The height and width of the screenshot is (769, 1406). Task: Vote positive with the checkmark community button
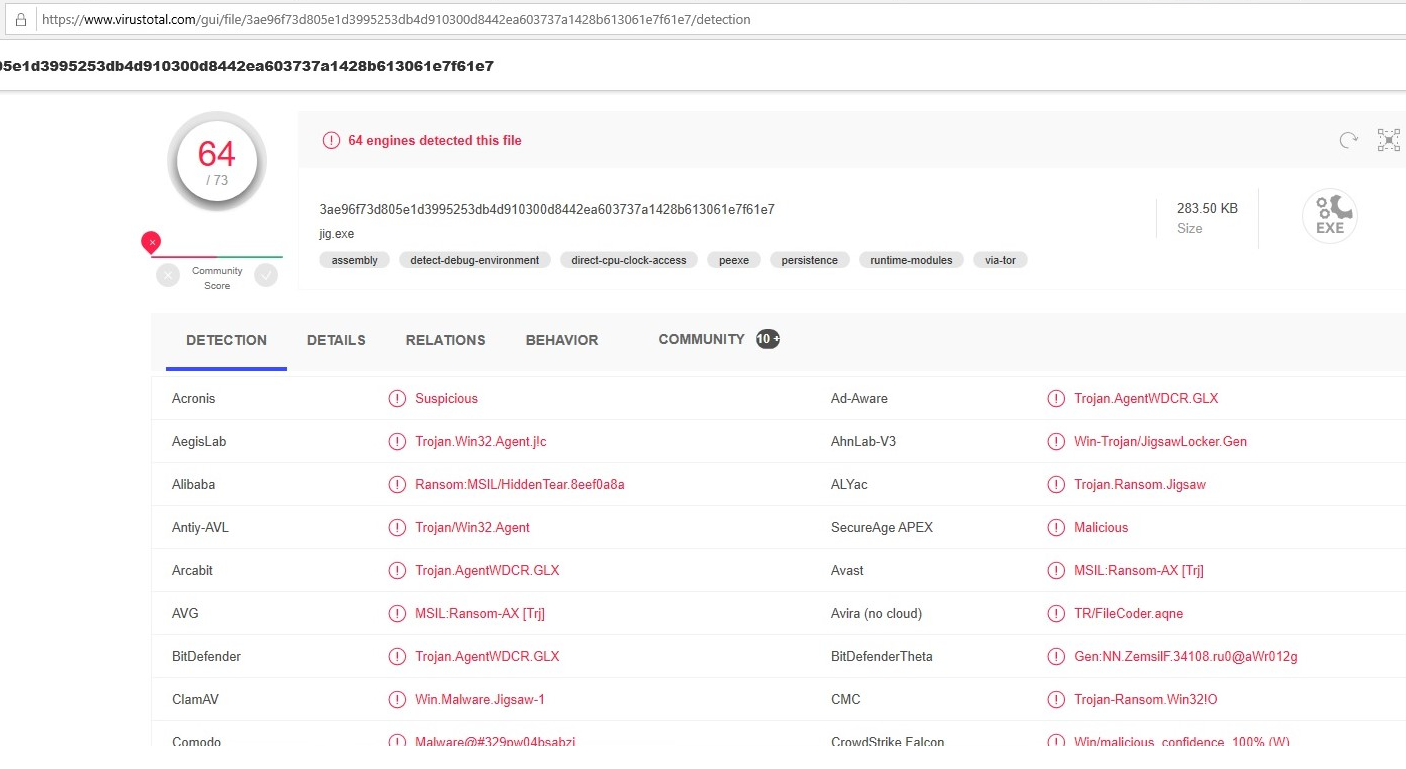click(266, 275)
